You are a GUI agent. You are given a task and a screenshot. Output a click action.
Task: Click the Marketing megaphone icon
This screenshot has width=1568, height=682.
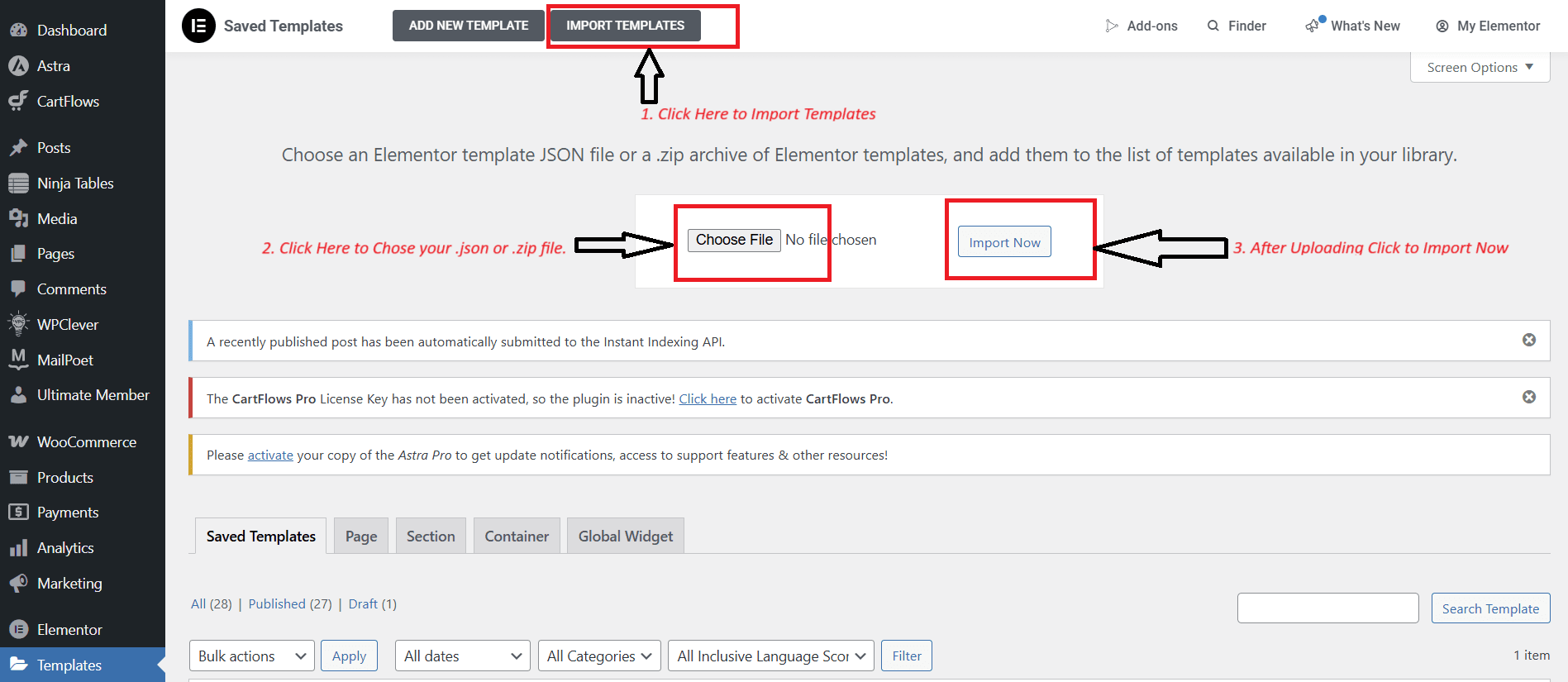pos(18,584)
